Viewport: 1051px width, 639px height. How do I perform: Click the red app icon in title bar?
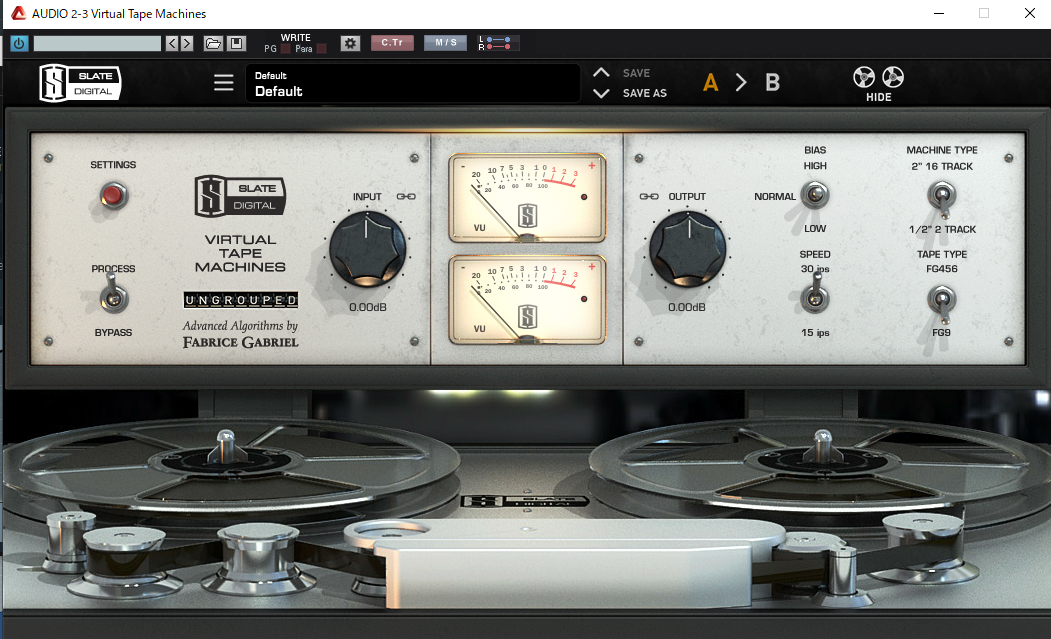point(19,13)
